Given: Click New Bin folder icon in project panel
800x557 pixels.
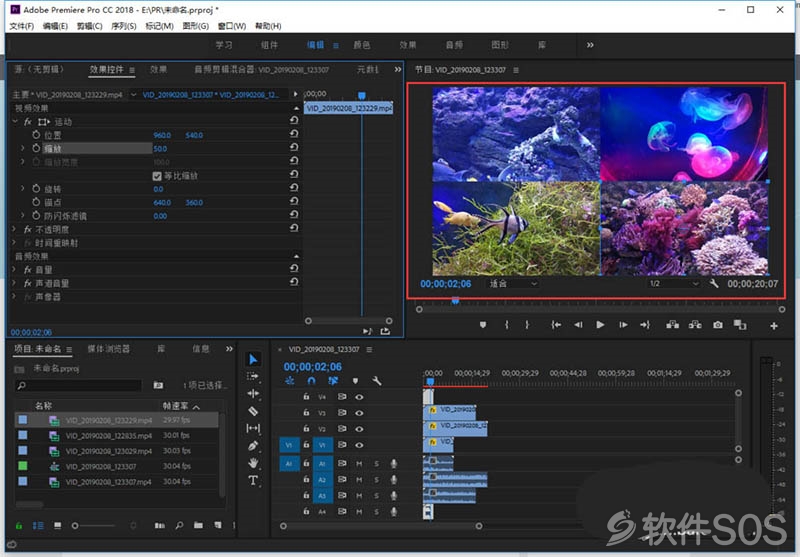Looking at the screenshot, I should [198, 525].
